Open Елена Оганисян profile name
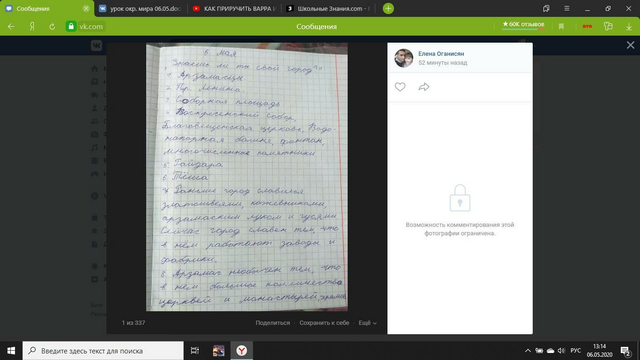 pyautogui.click(x=441, y=53)
